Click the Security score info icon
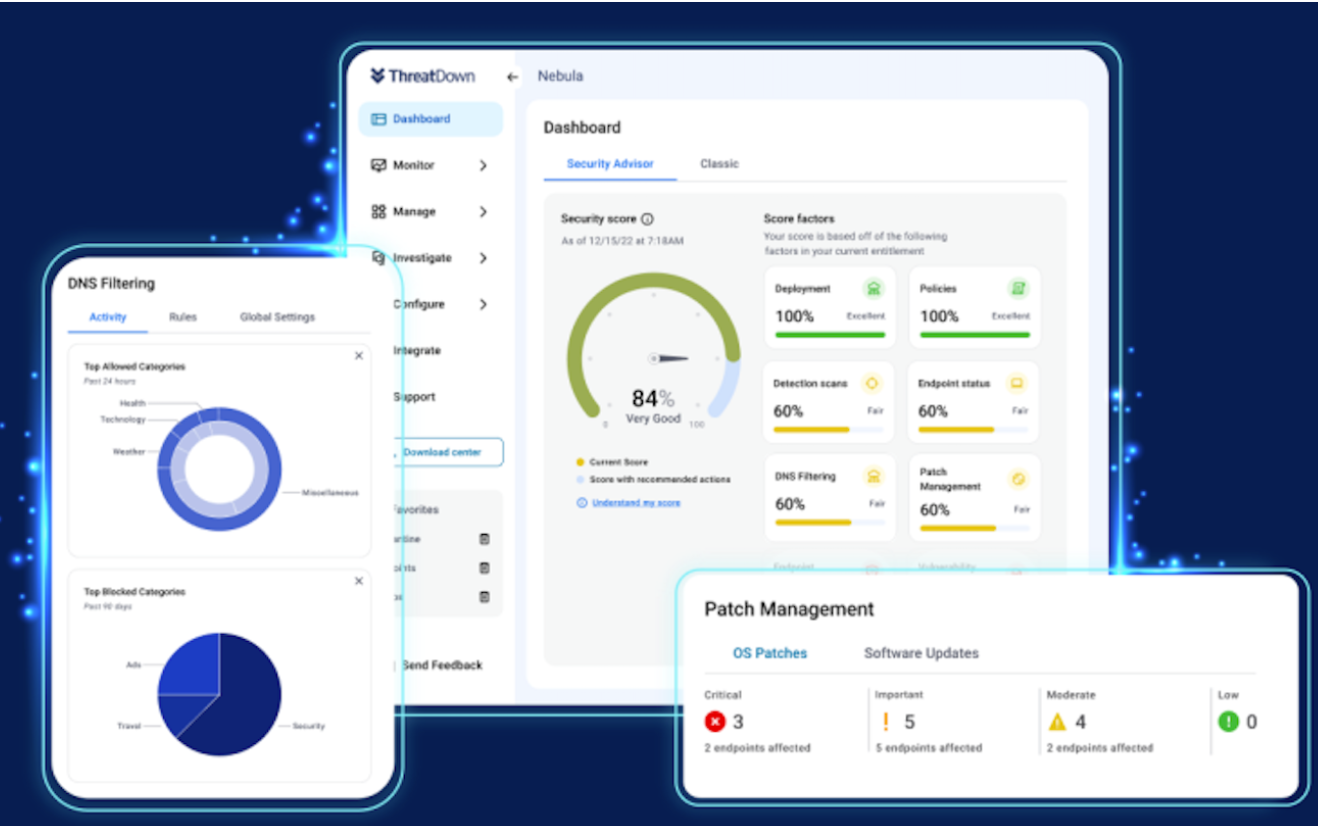 (x=647, y=219)
